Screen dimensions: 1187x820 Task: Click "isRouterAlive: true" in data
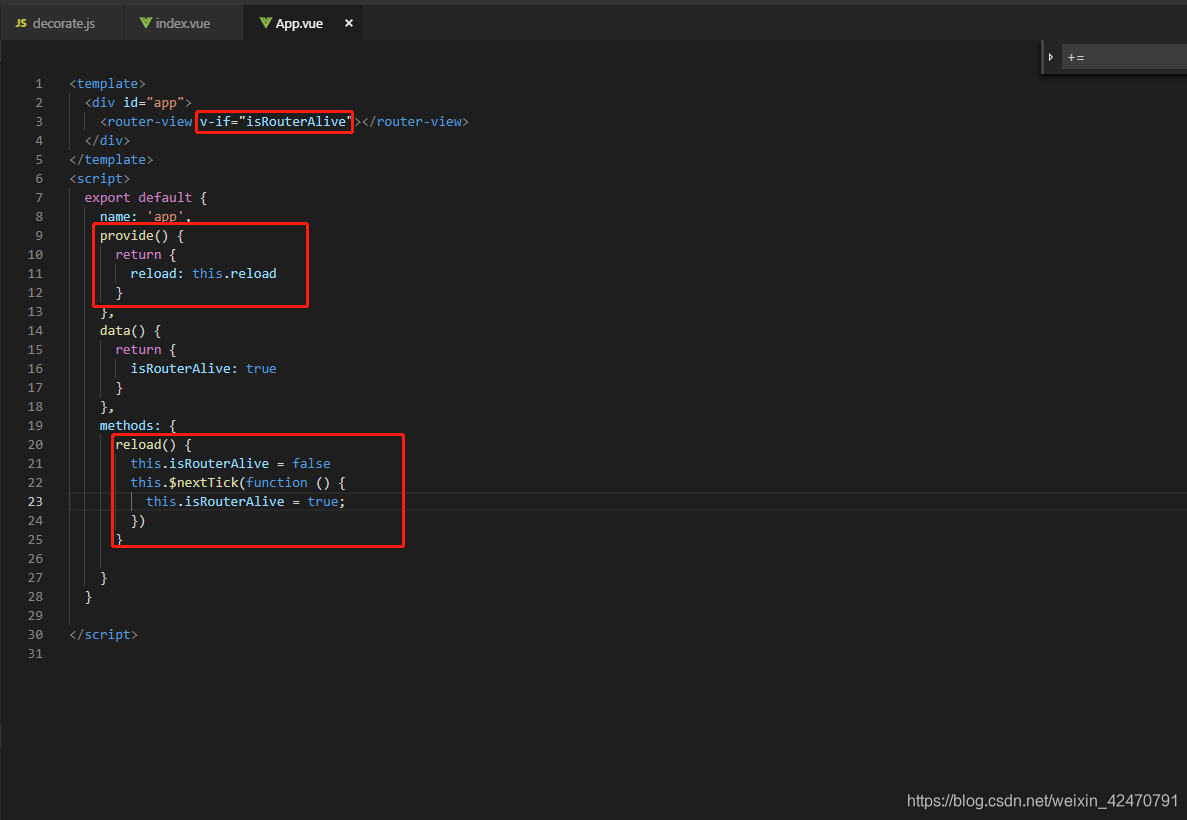pyautogui.click(x=204, y=368)
